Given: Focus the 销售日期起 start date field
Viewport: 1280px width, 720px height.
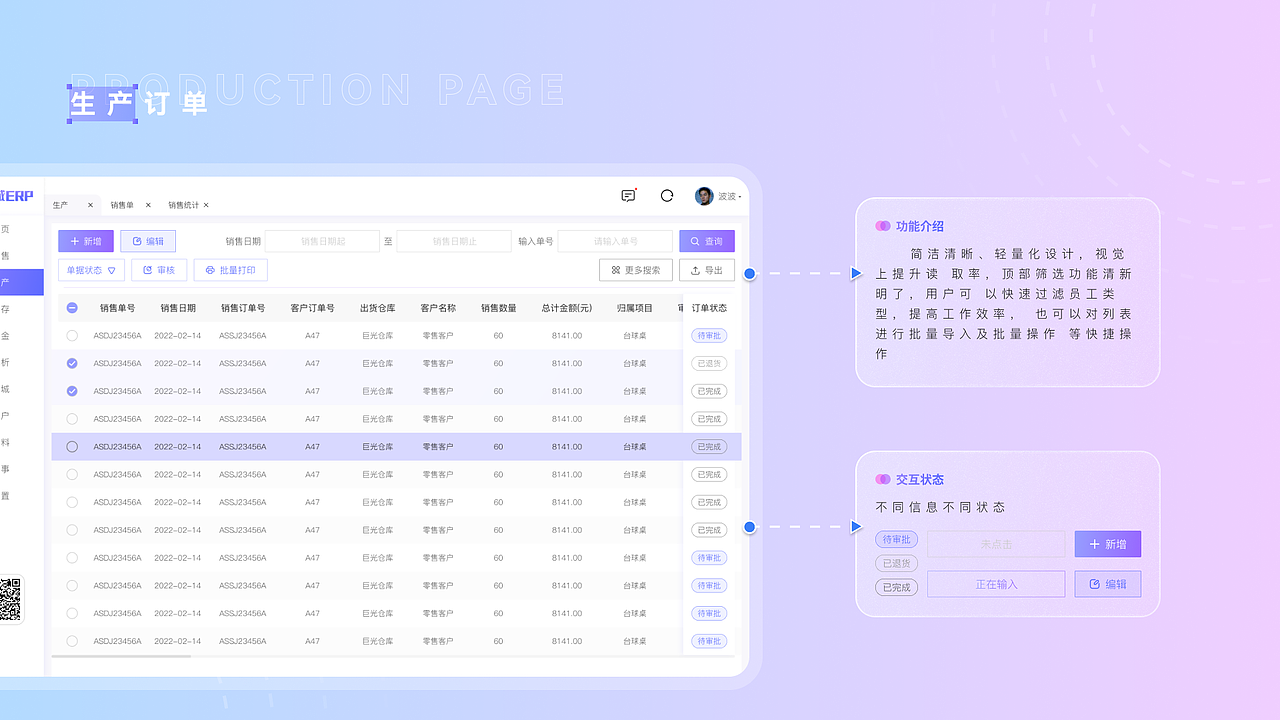Looking at the screenshot, I should [322, 241].
